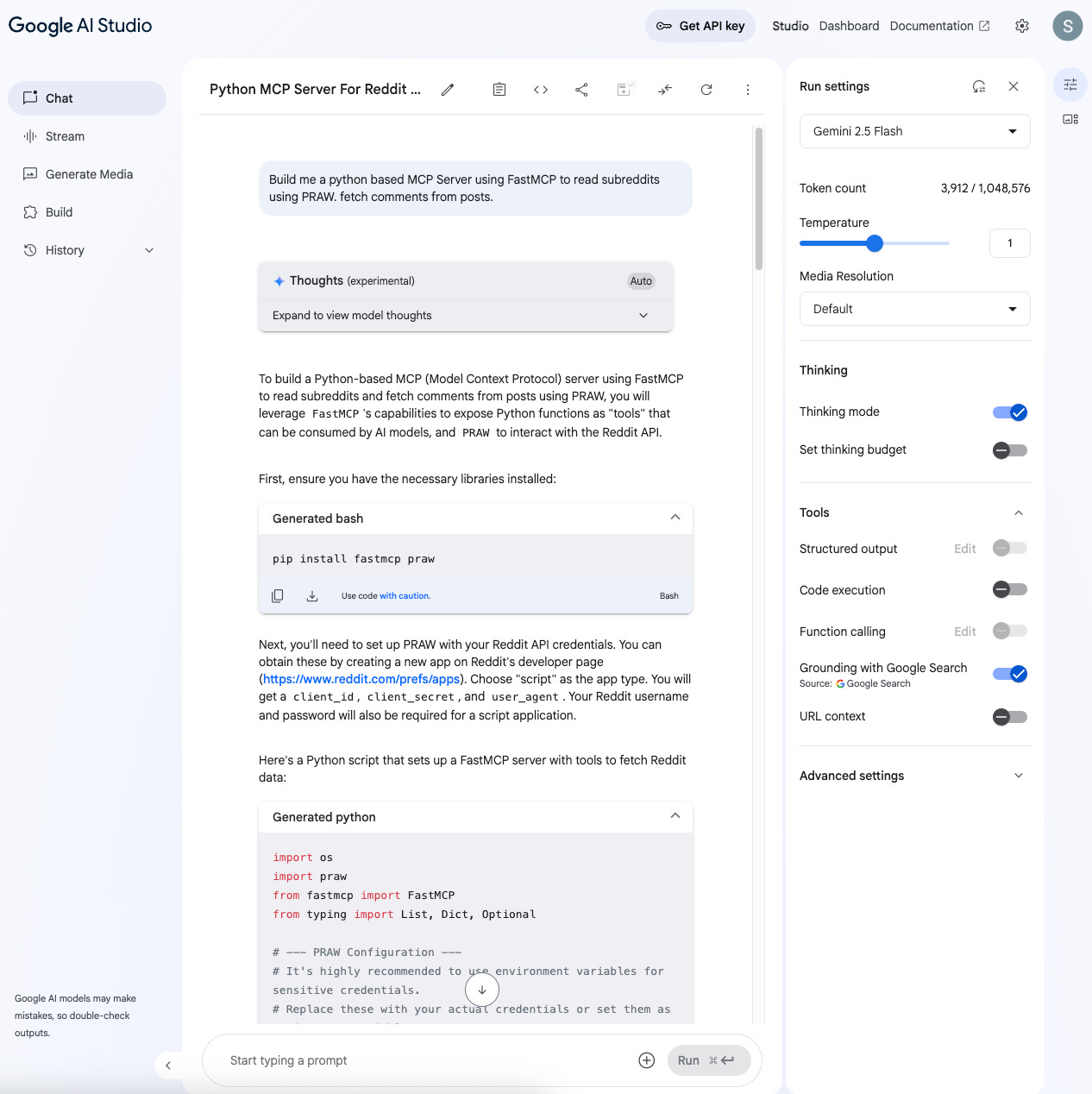Open the Documentation link
This screenshot has width=1092, height=1094.
[939, 26]
